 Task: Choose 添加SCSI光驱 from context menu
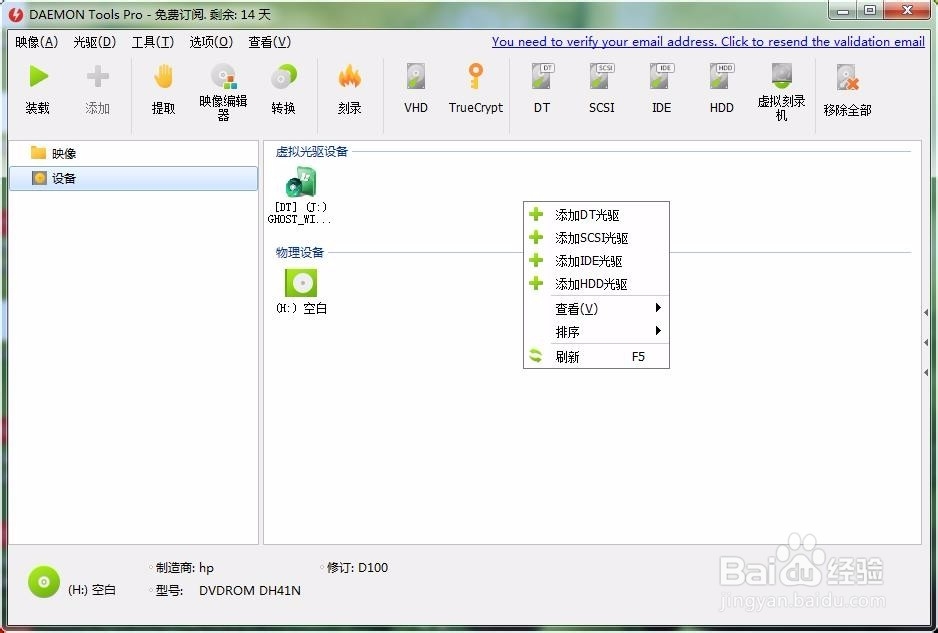(596, 238)
